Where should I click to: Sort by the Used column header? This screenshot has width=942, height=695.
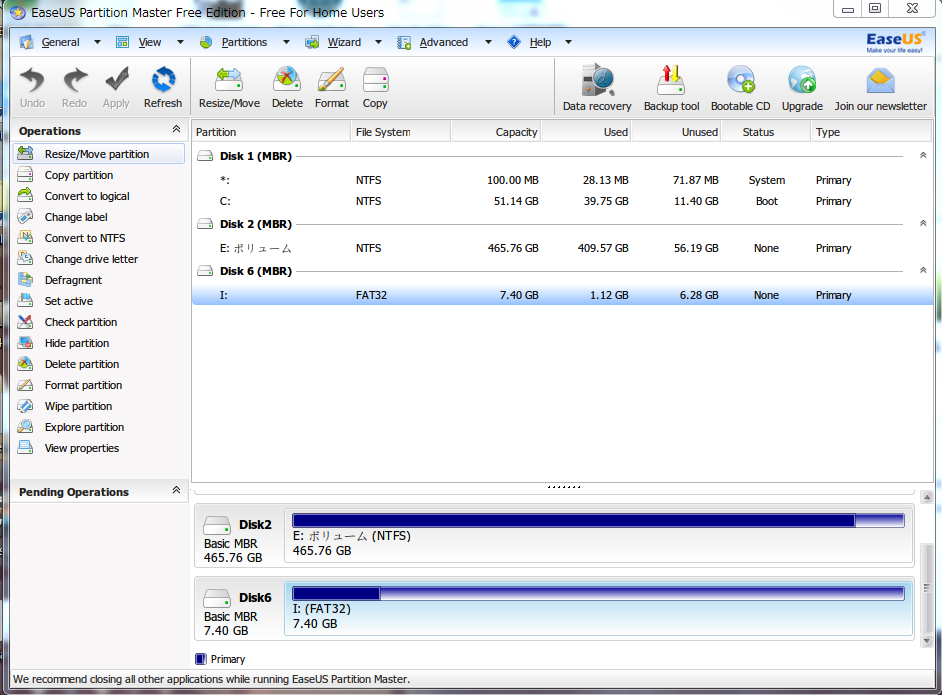click(x=586, y=132)
